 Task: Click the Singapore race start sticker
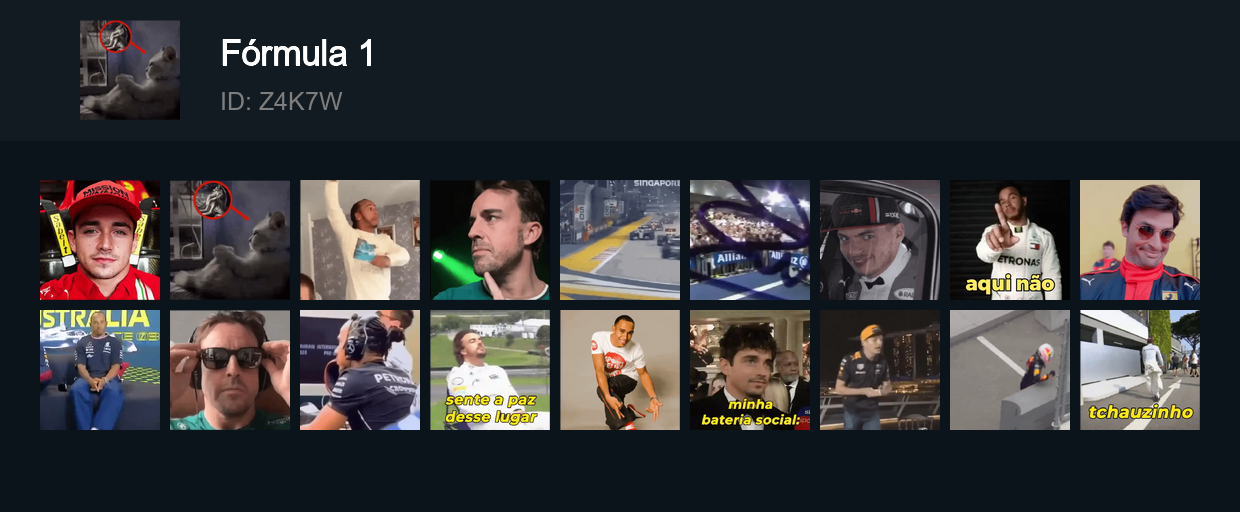pyautogui.click(x=620, y=240)
